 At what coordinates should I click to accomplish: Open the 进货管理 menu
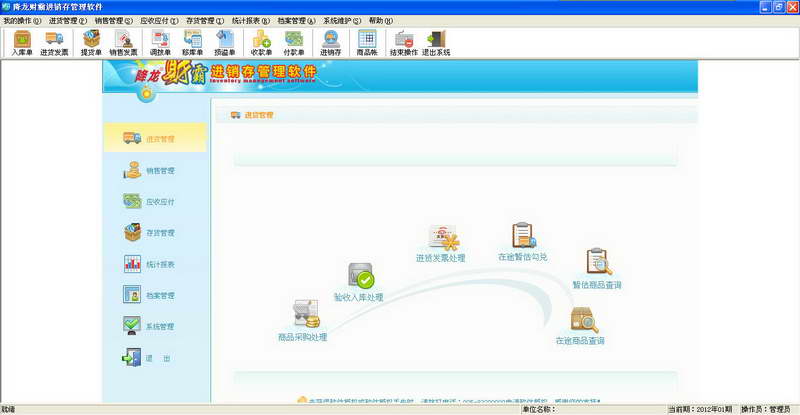pyautogui.click(x=67, y=20)
